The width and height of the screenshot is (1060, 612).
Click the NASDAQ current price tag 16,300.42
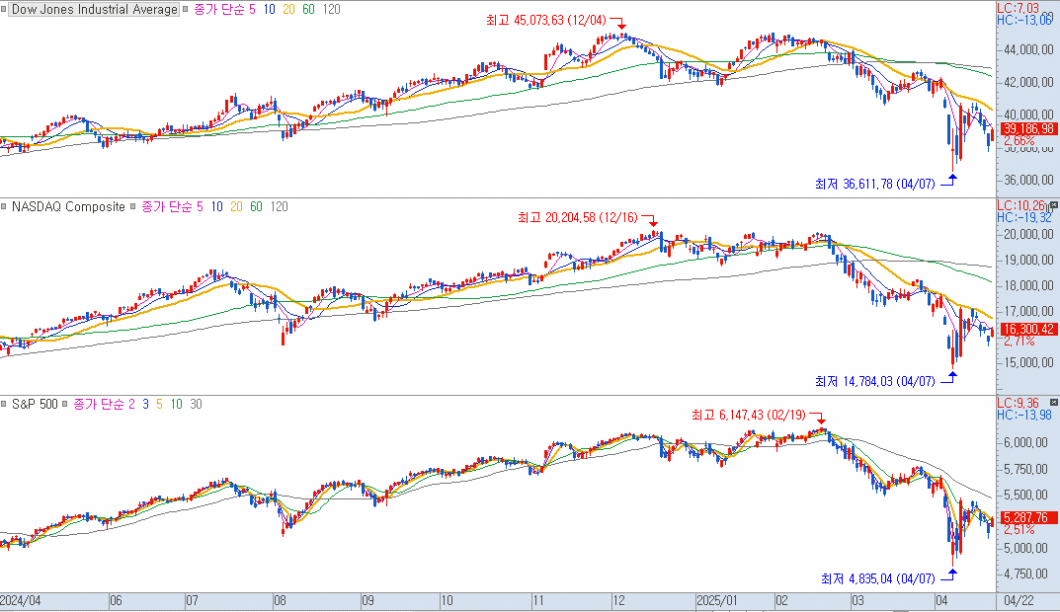coord(1028,328)
